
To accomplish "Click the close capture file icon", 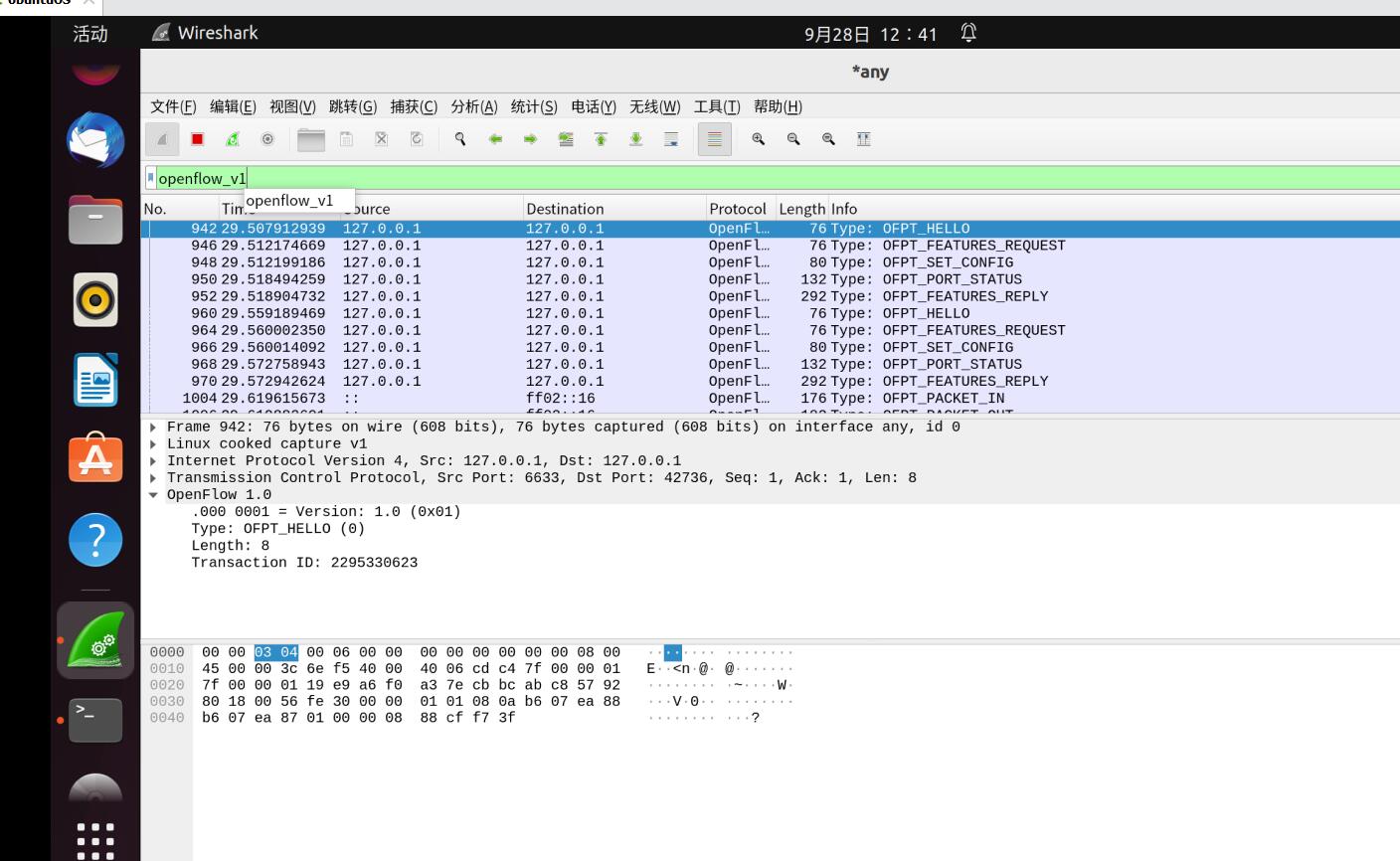I will 381,139.
